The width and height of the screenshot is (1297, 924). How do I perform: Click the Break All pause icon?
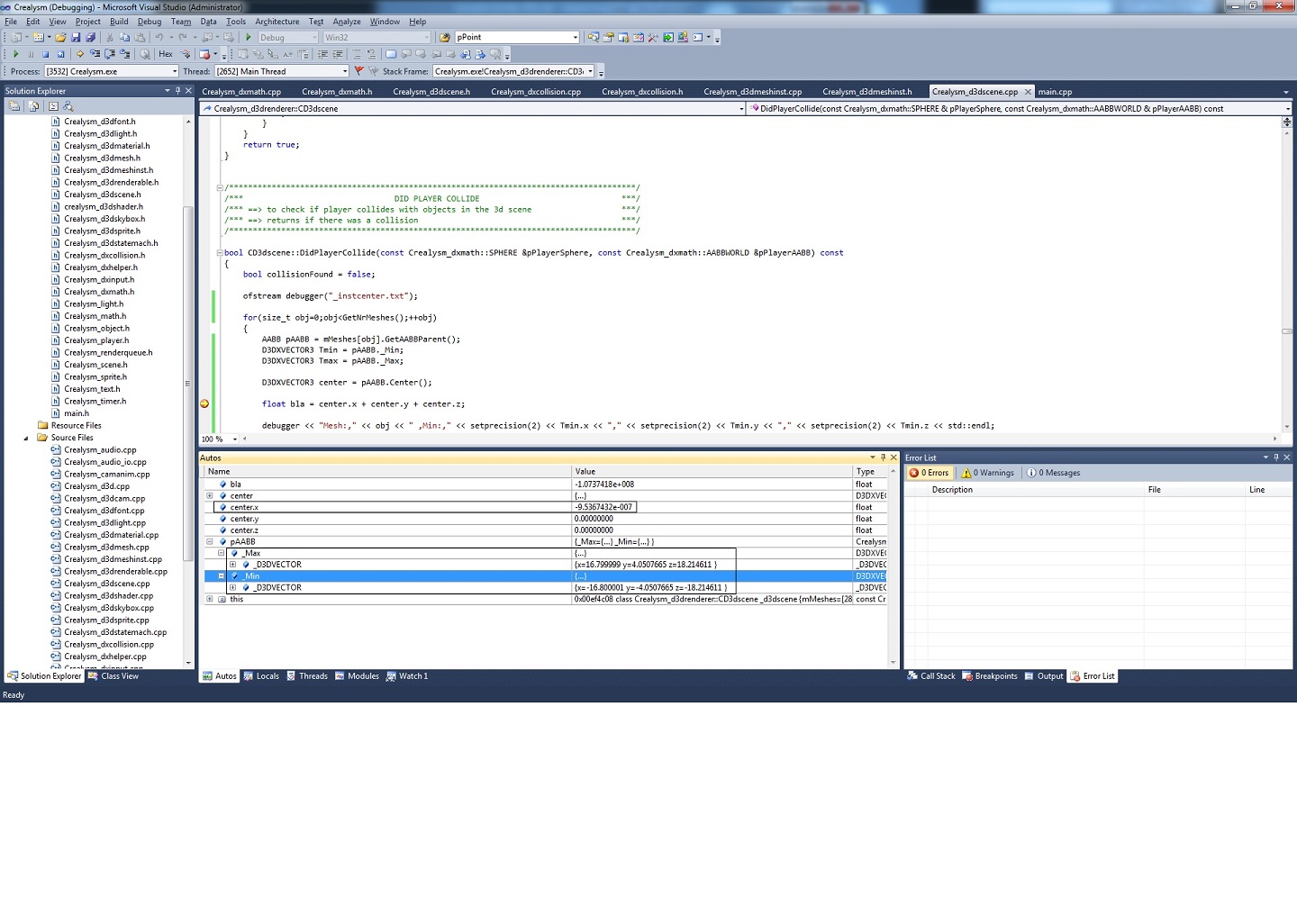tap(31, 54)
